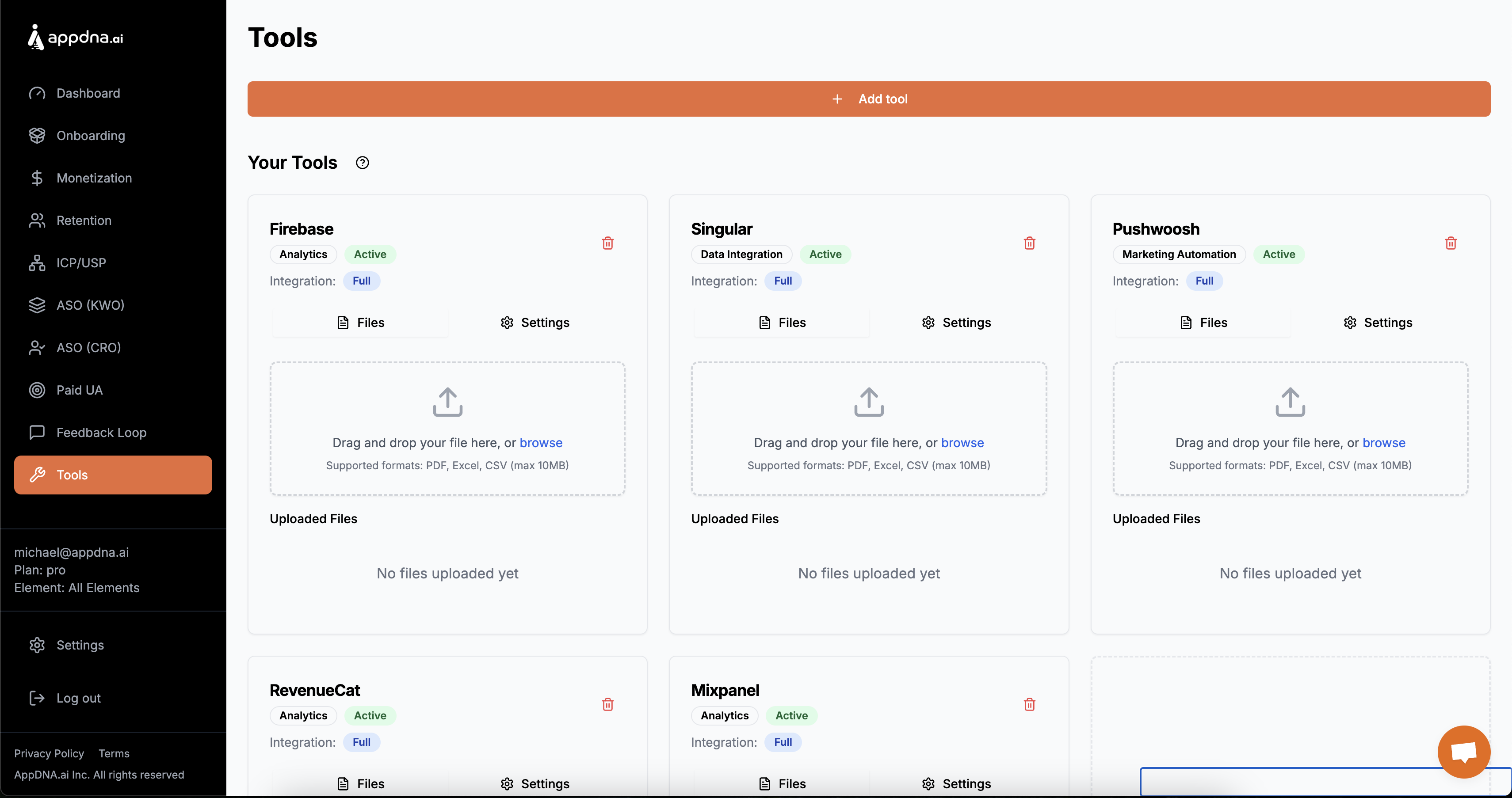The image size is (1512, 798).
Task: Open the orange chat bubble widget
Action: [x=1463, y=751]
